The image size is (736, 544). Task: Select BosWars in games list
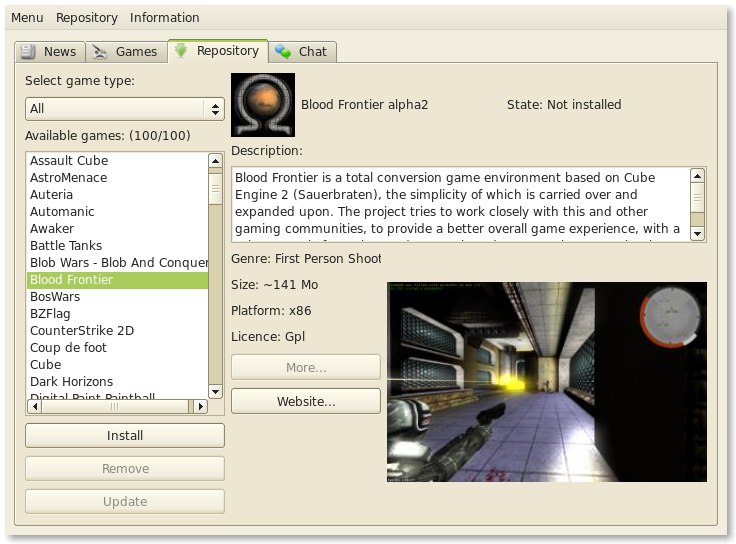[117, 297]
